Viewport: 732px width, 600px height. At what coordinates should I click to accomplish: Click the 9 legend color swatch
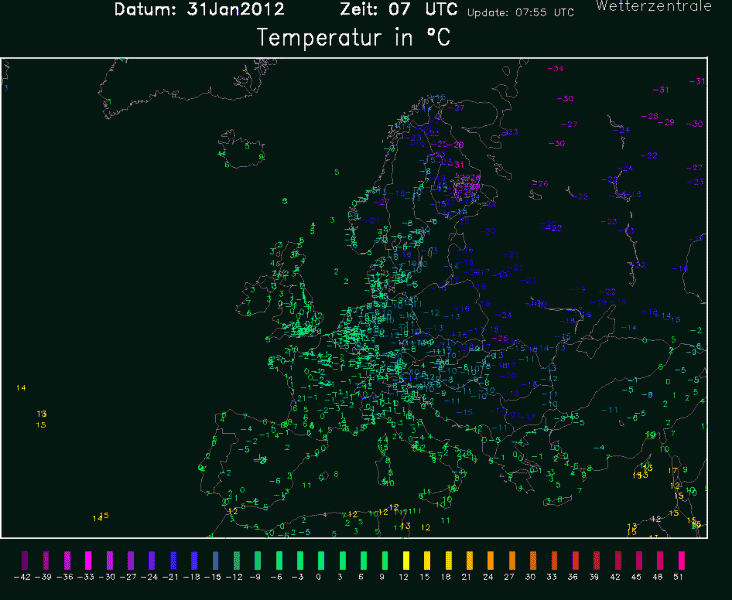point(383,559)
